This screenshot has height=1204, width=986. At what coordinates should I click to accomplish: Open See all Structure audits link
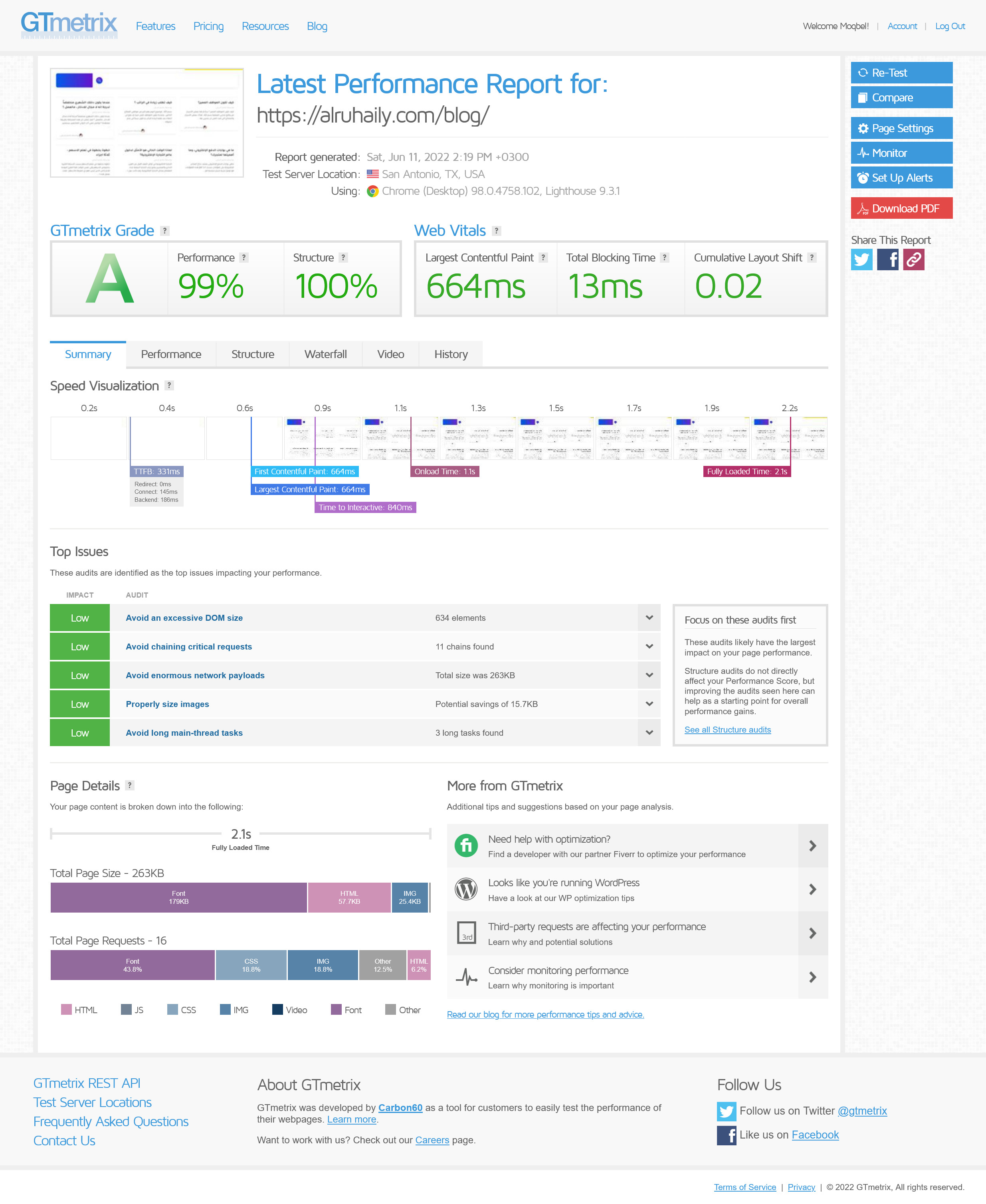[x=727, y=730]
